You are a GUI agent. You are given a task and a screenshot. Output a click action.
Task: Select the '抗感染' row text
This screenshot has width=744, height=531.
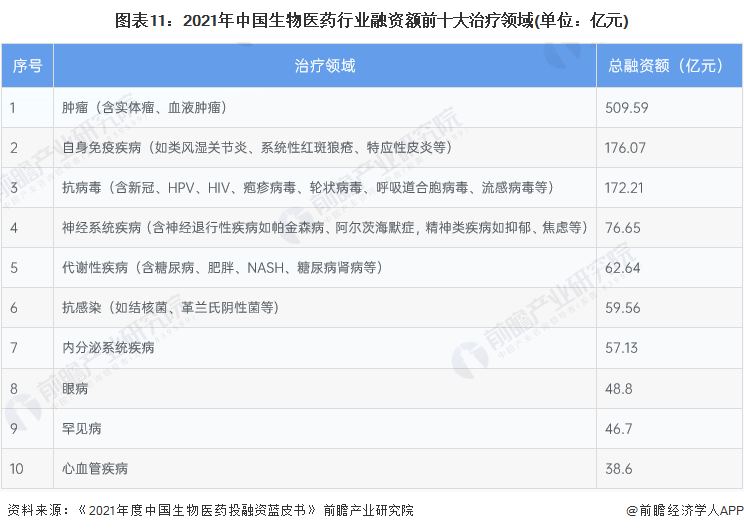click(x=169, y=307)
